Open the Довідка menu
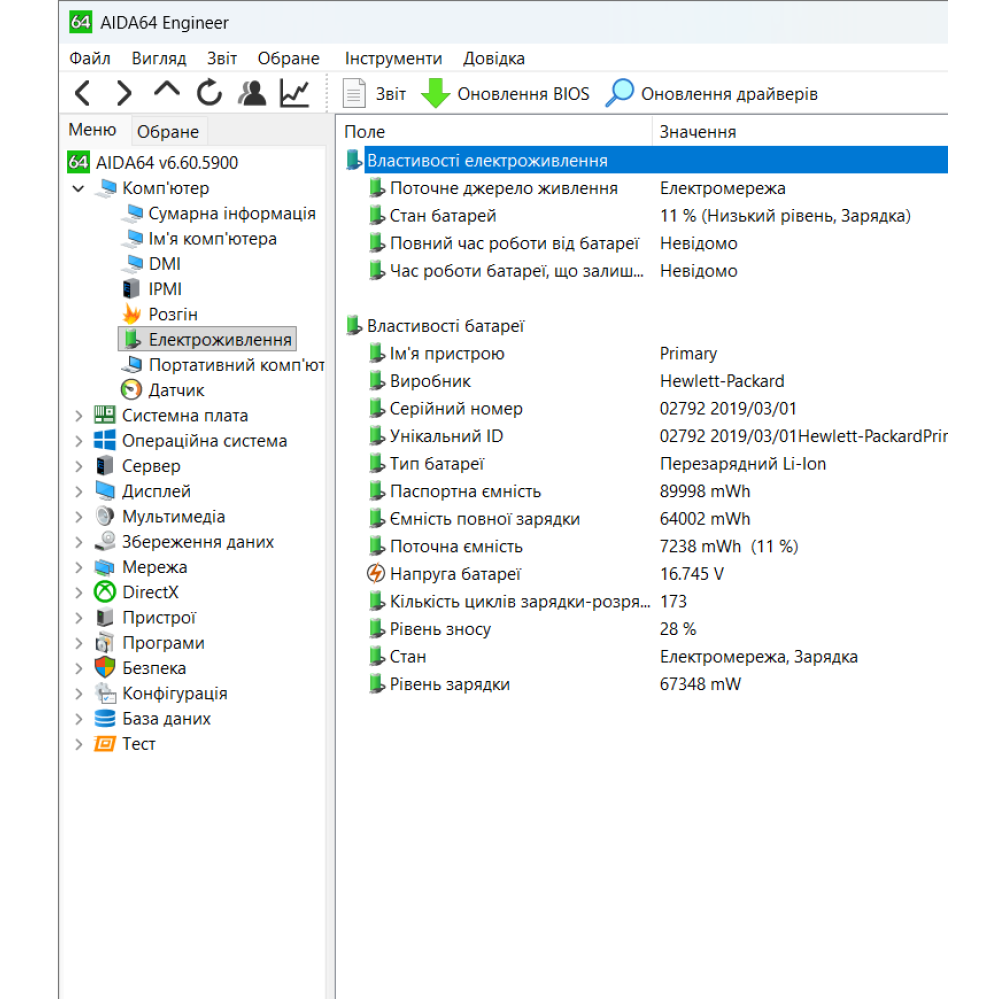Image resolution: width=1000 pixels, height=1000 pixels. click(494, 58)
